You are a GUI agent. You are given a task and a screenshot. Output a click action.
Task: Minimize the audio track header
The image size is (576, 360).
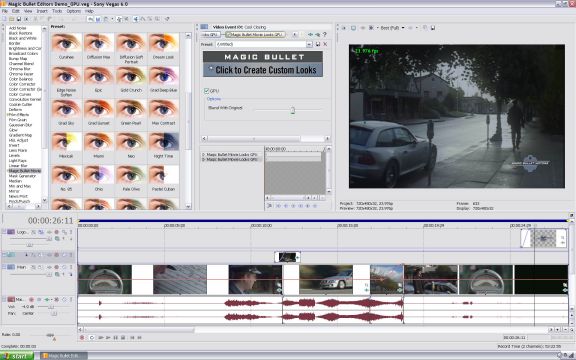click(4, 299)
